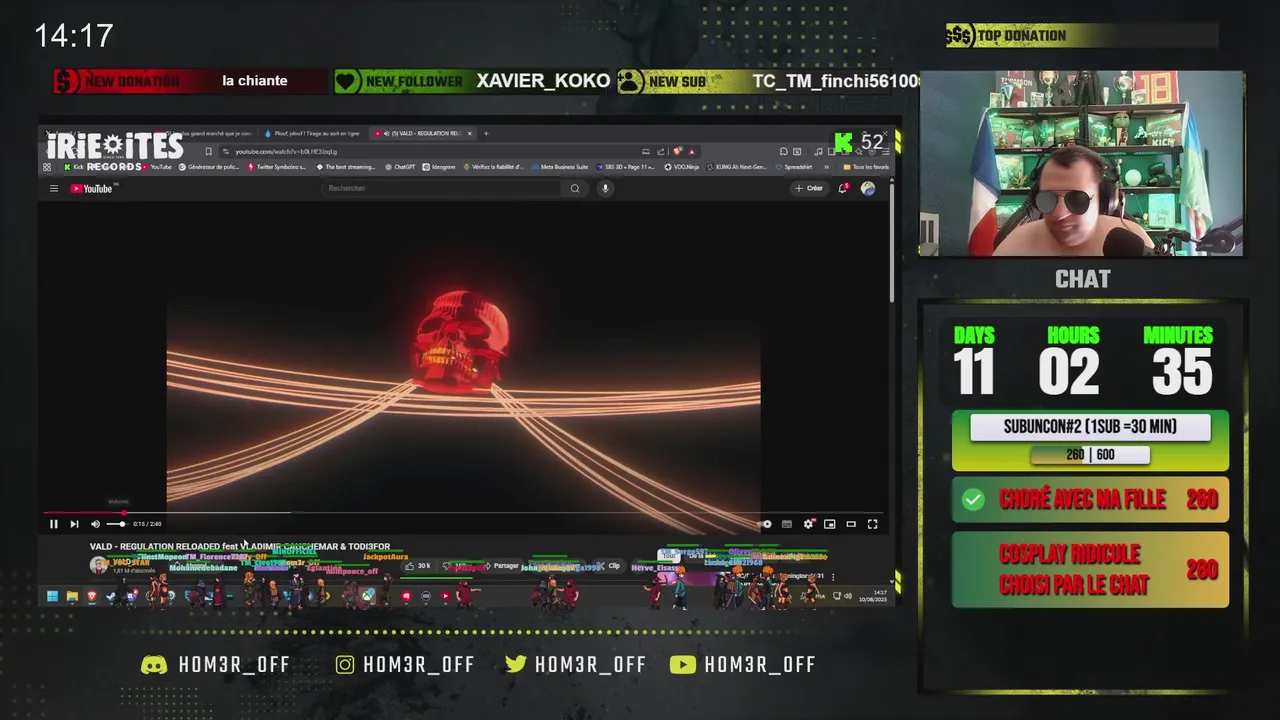Enter fullscreen on the video
This screenshot has width=1280, height=720.
click(x=873, y=524)
